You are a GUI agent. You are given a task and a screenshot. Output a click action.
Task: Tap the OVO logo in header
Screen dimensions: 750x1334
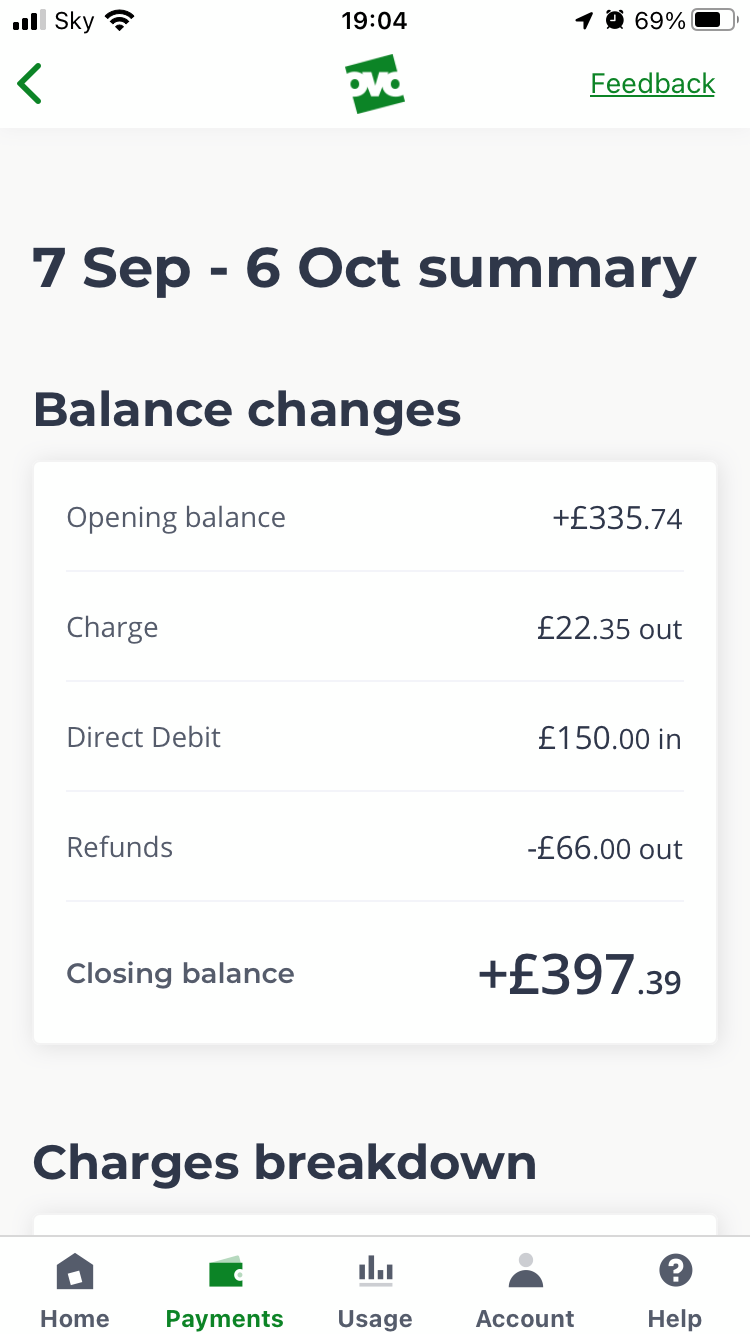click(x=374, y=84)
